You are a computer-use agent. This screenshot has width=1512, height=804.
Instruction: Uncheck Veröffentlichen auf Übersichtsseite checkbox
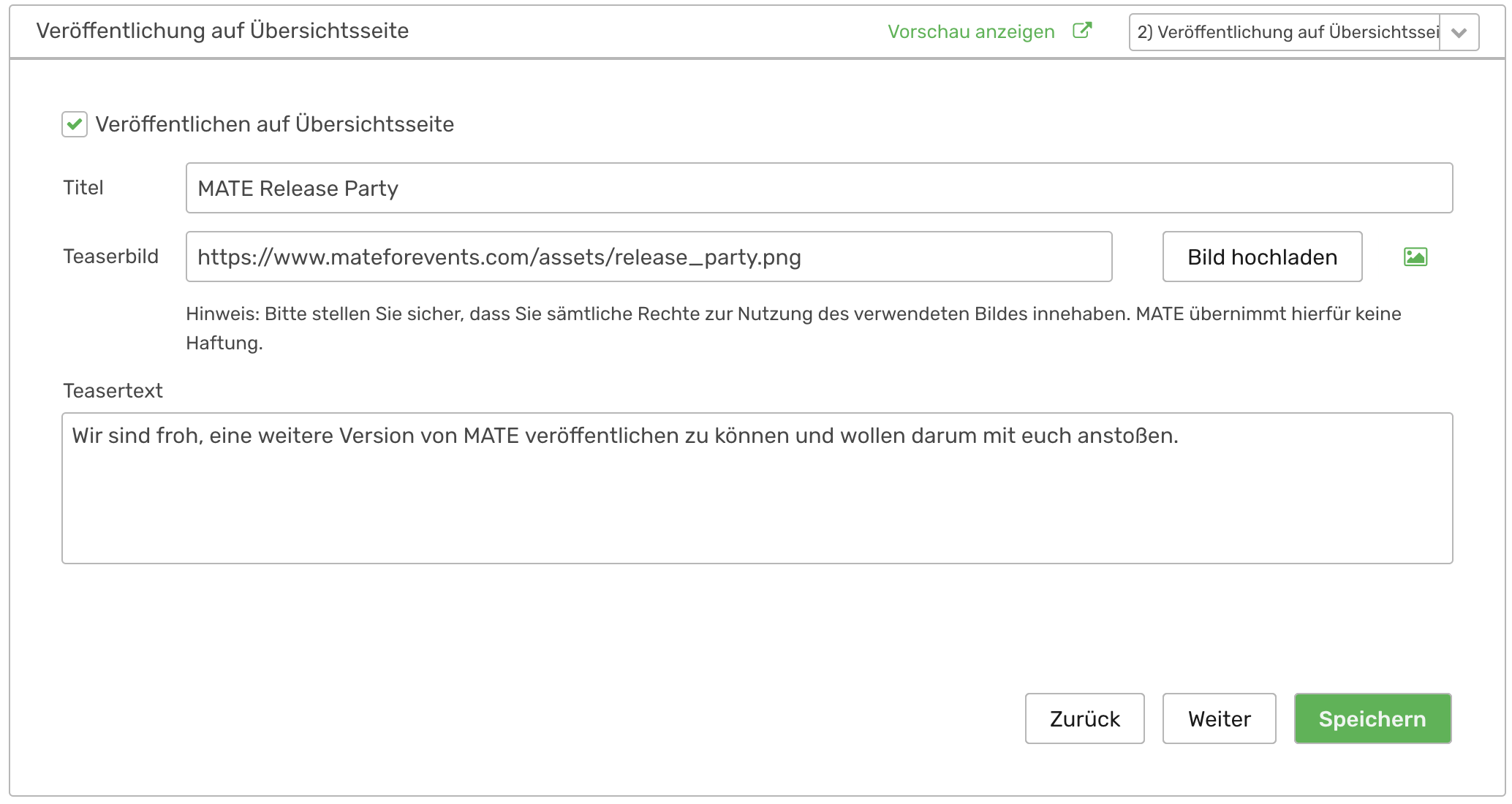pos(75,124)
